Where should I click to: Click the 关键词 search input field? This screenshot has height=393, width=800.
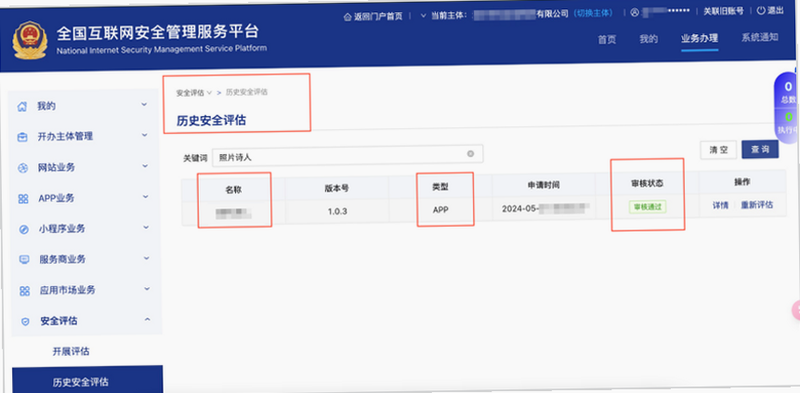coord(347,155)
